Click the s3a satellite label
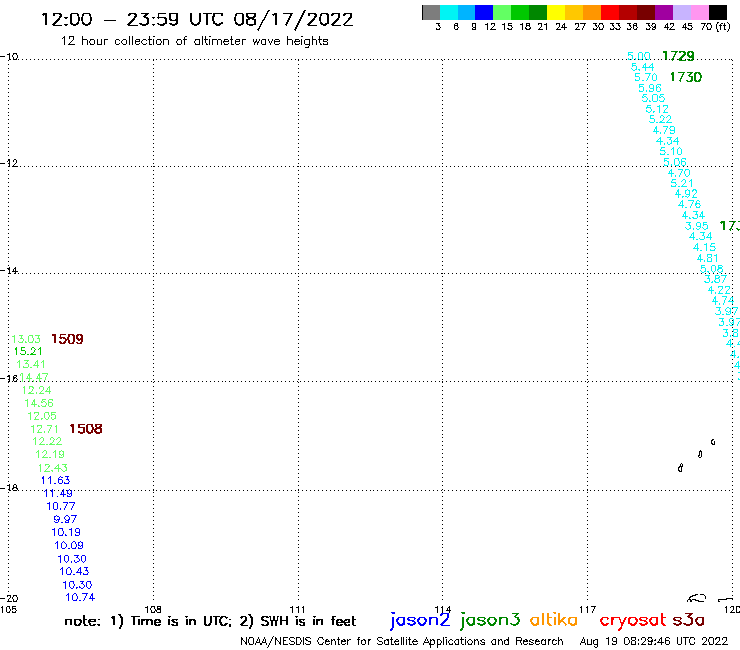Image resolution: width=740 pixels, height=650 pixels. pos(688,620)
